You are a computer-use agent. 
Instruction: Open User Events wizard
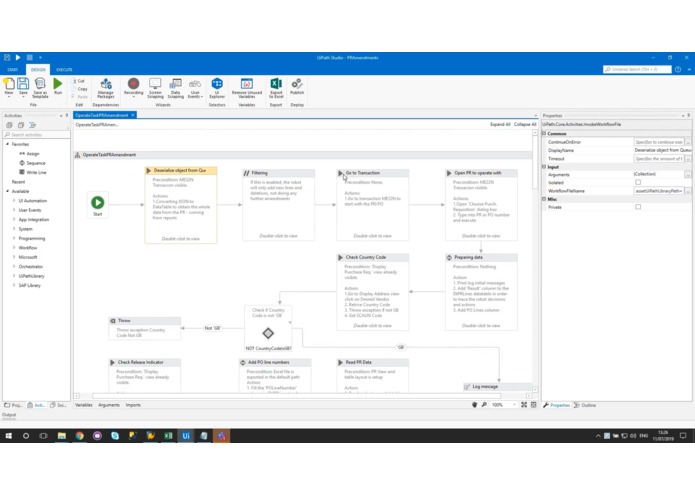pos(195,88)
